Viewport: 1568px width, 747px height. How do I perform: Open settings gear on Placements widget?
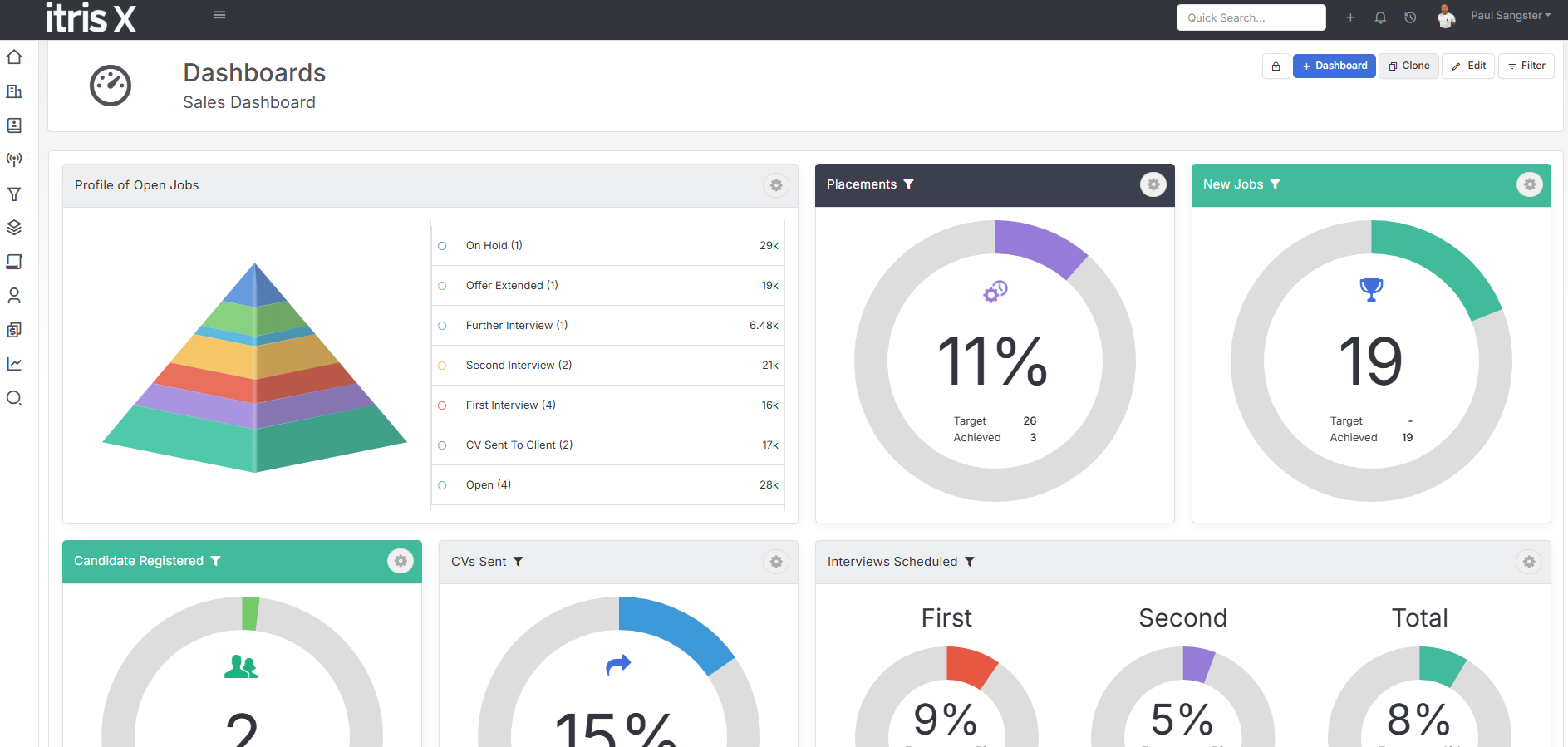pyautogui.click(x=1153, y=184)
